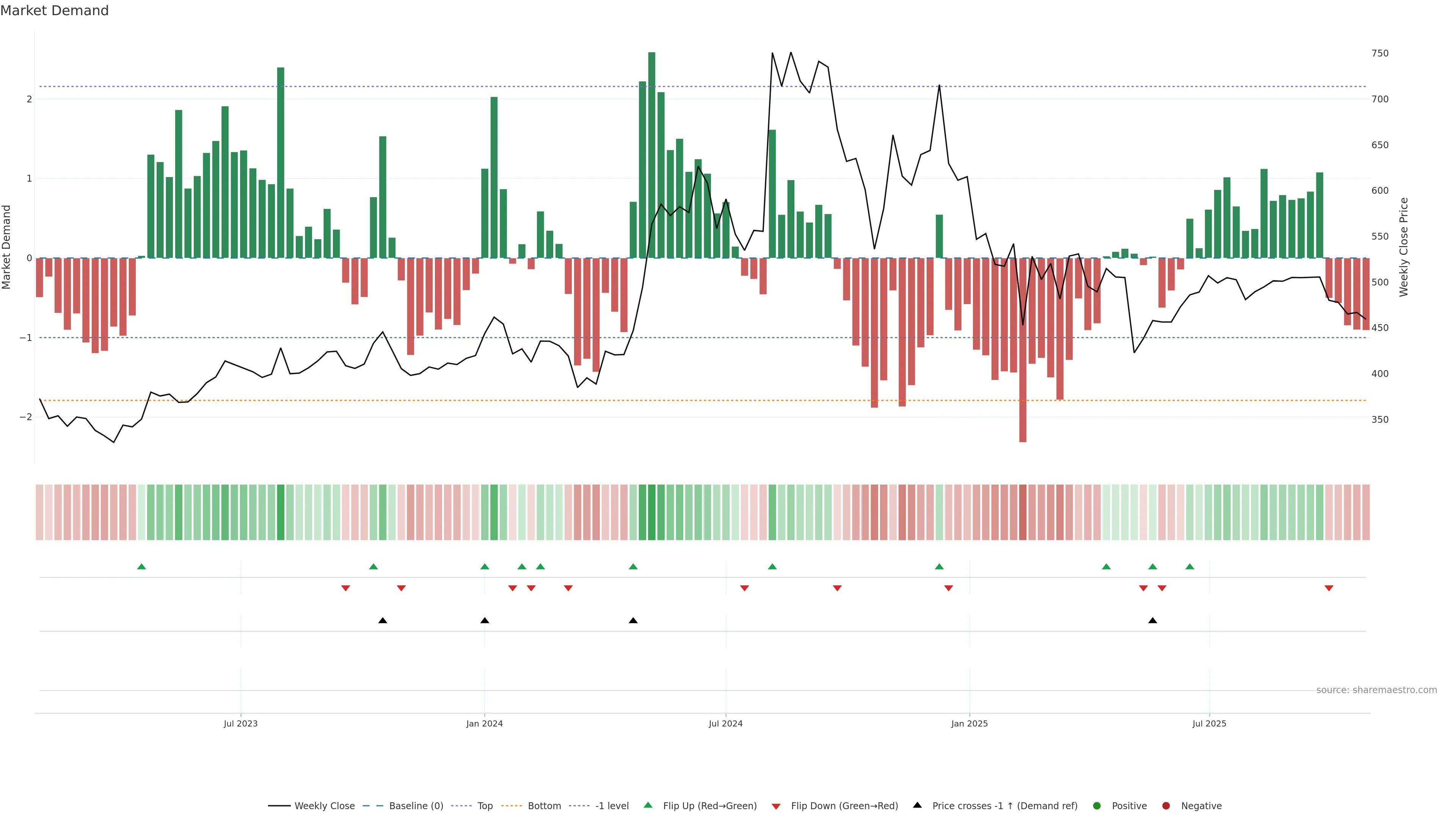Click the Weekly Close Price axis title
This screenshot has width=1456, height=819.
(x=1403, y=247)
